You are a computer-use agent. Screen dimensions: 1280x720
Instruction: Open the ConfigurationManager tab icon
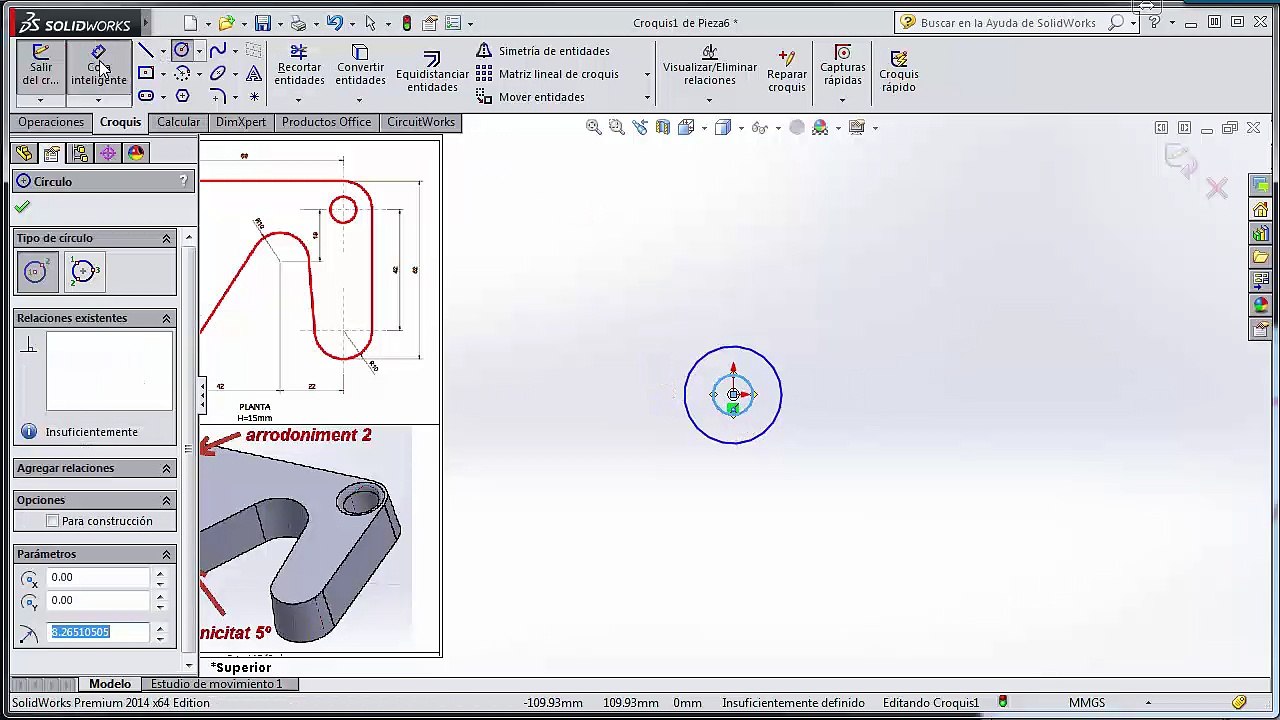[x=80, y=153]
